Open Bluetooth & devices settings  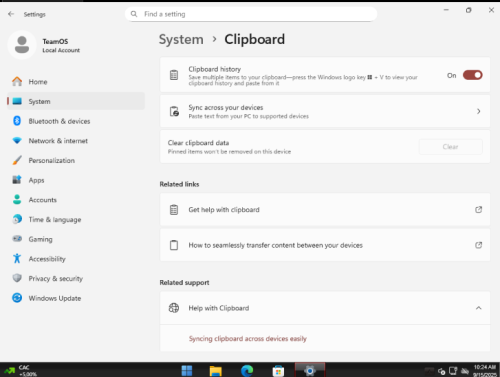pyautogui.click(x=76, y=121)
